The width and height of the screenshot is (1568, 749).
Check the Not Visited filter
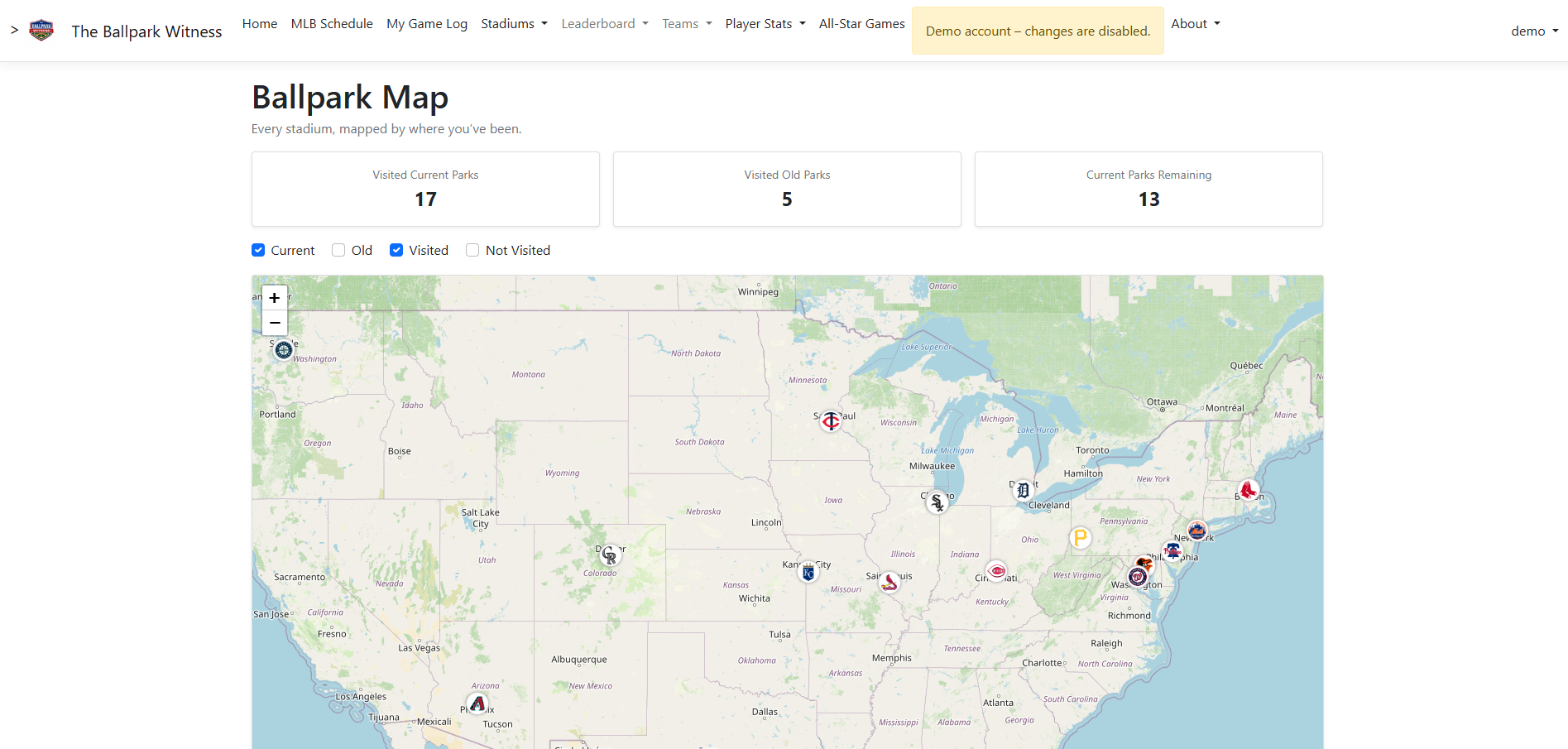click(x=472, y=250)
